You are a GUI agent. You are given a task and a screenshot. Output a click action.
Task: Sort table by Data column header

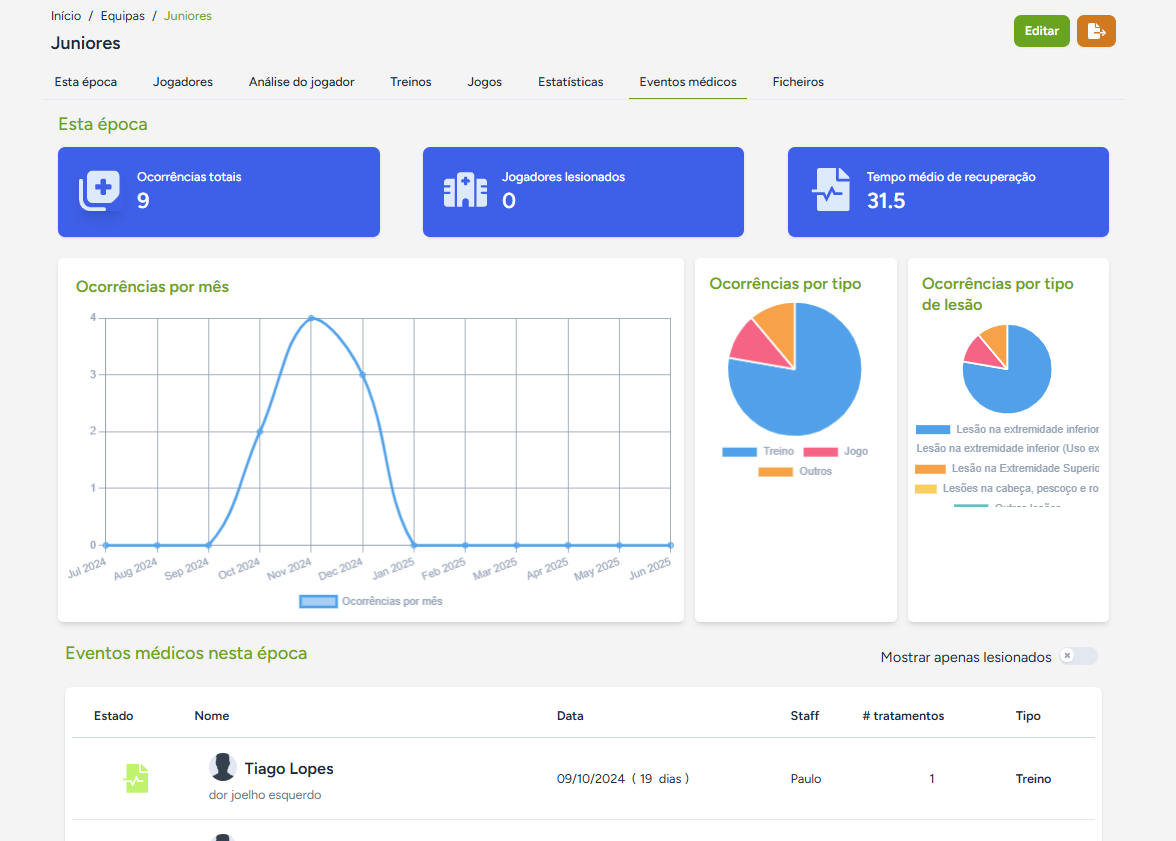[570, 716]
